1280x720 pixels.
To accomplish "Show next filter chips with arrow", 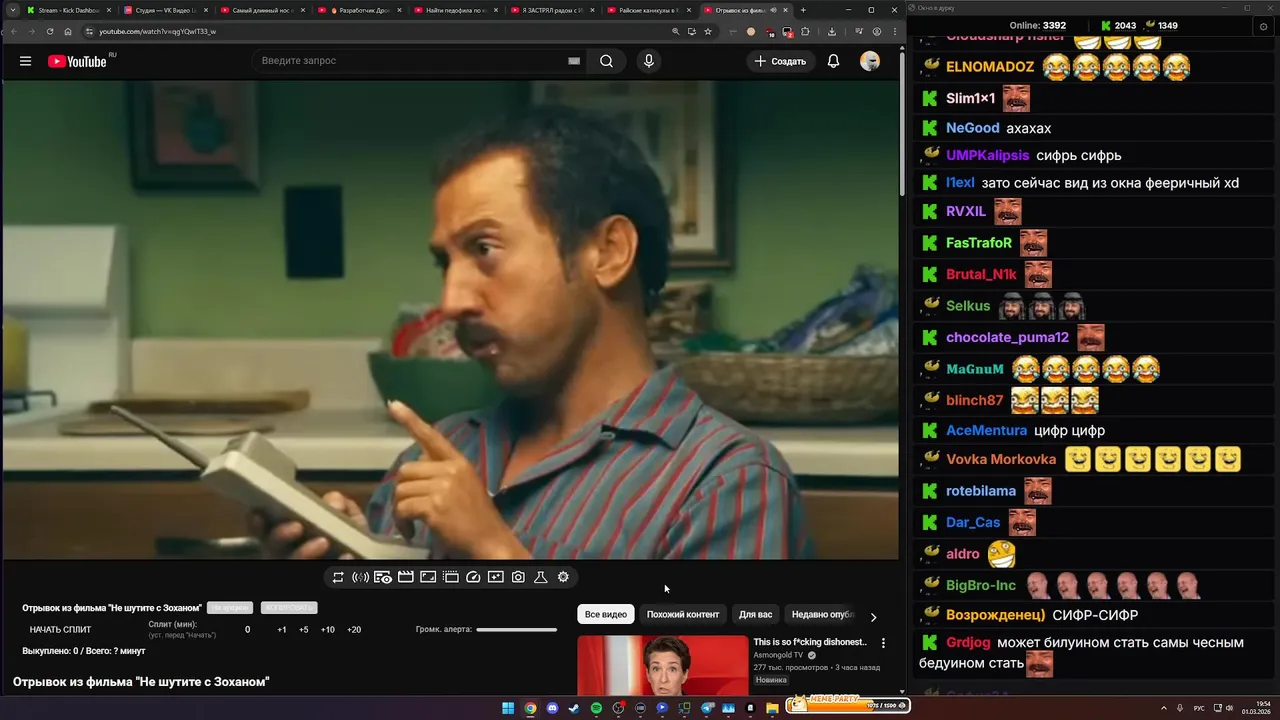I will [873, 617].
